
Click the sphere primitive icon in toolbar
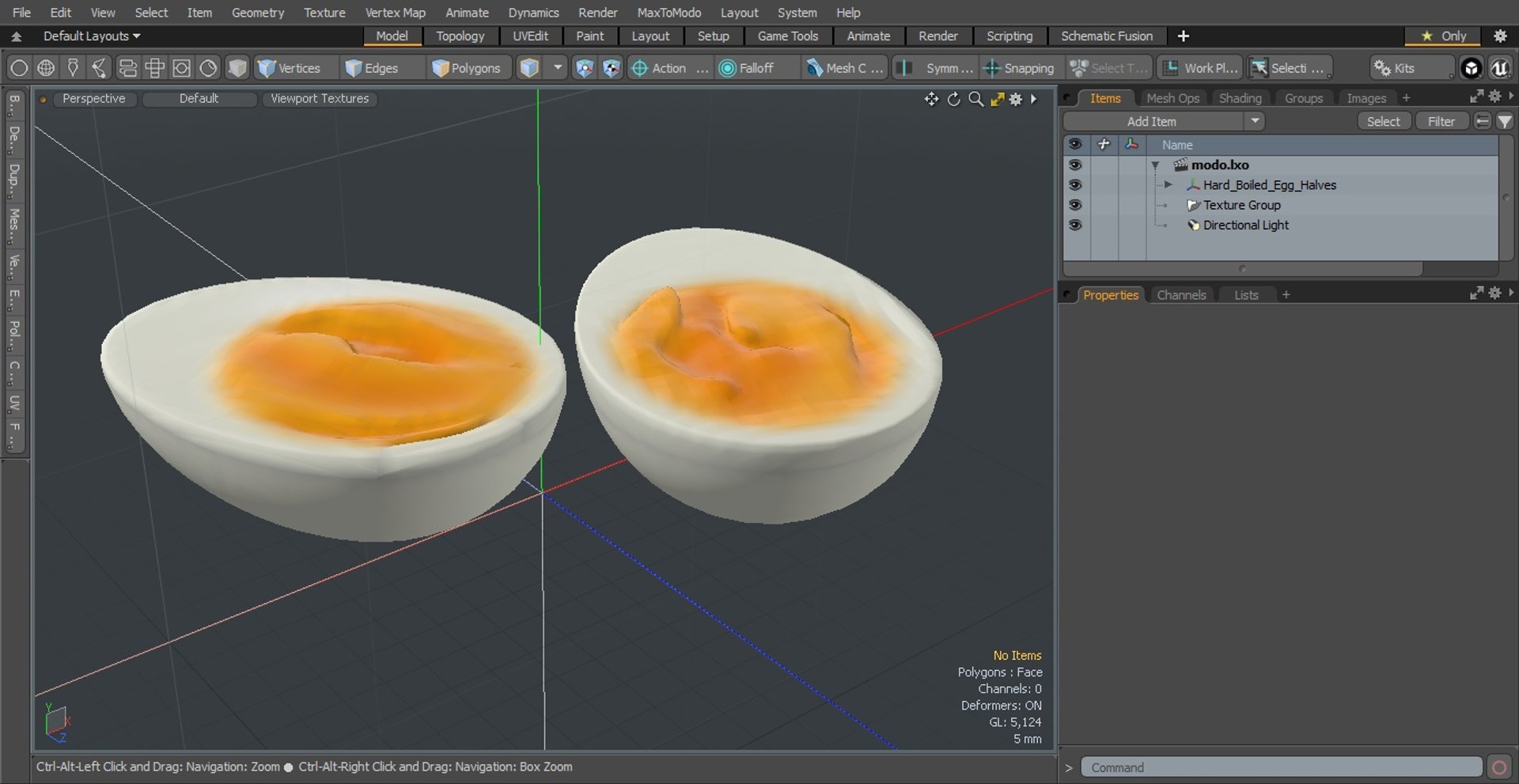pos(19,68)
